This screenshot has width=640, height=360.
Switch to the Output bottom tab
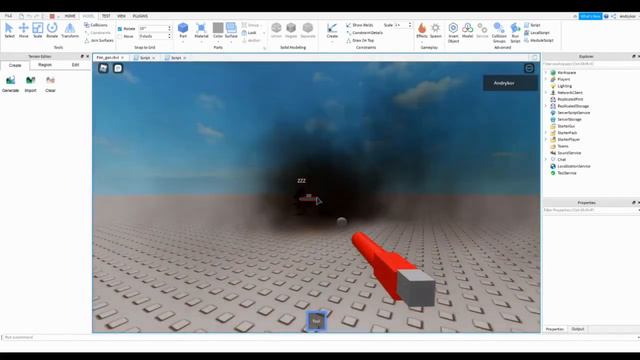coord(578,329)
